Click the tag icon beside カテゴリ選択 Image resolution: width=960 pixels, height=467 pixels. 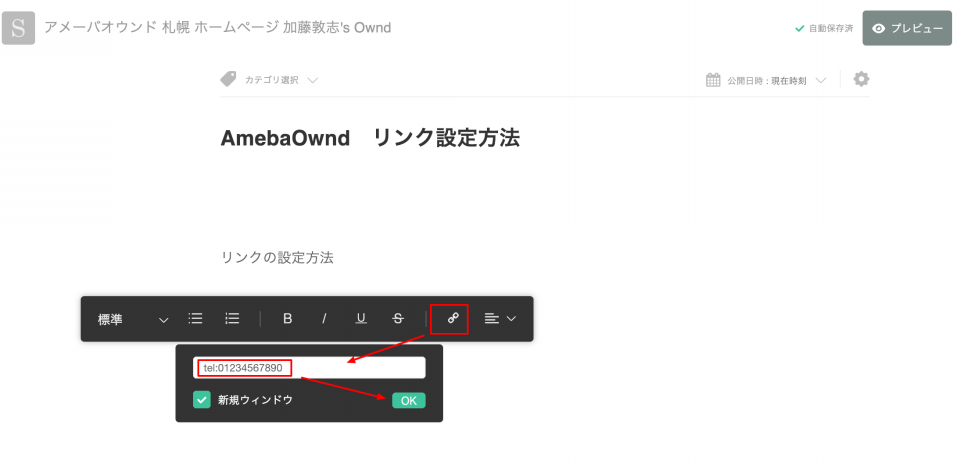coord(228,79)
